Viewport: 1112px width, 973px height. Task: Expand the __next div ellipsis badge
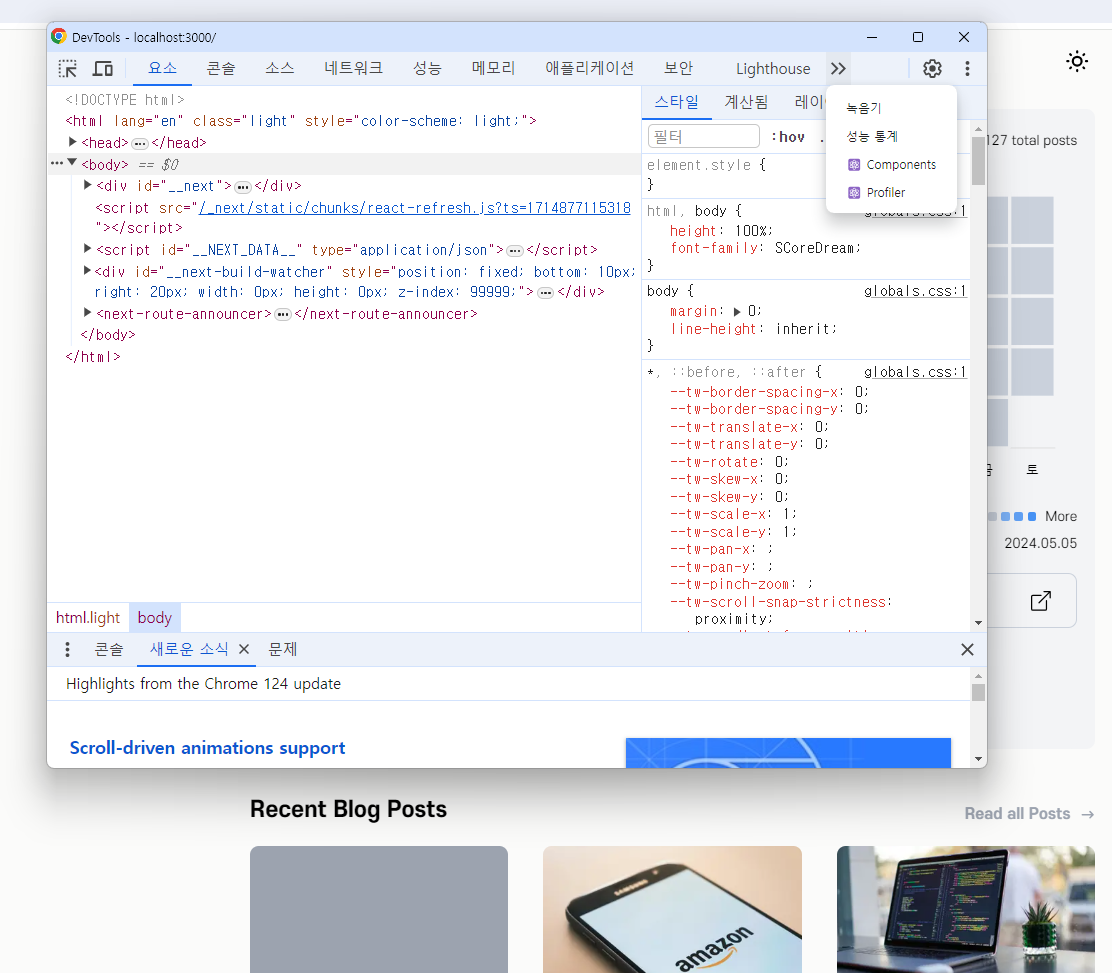click(x=243, y=187)
